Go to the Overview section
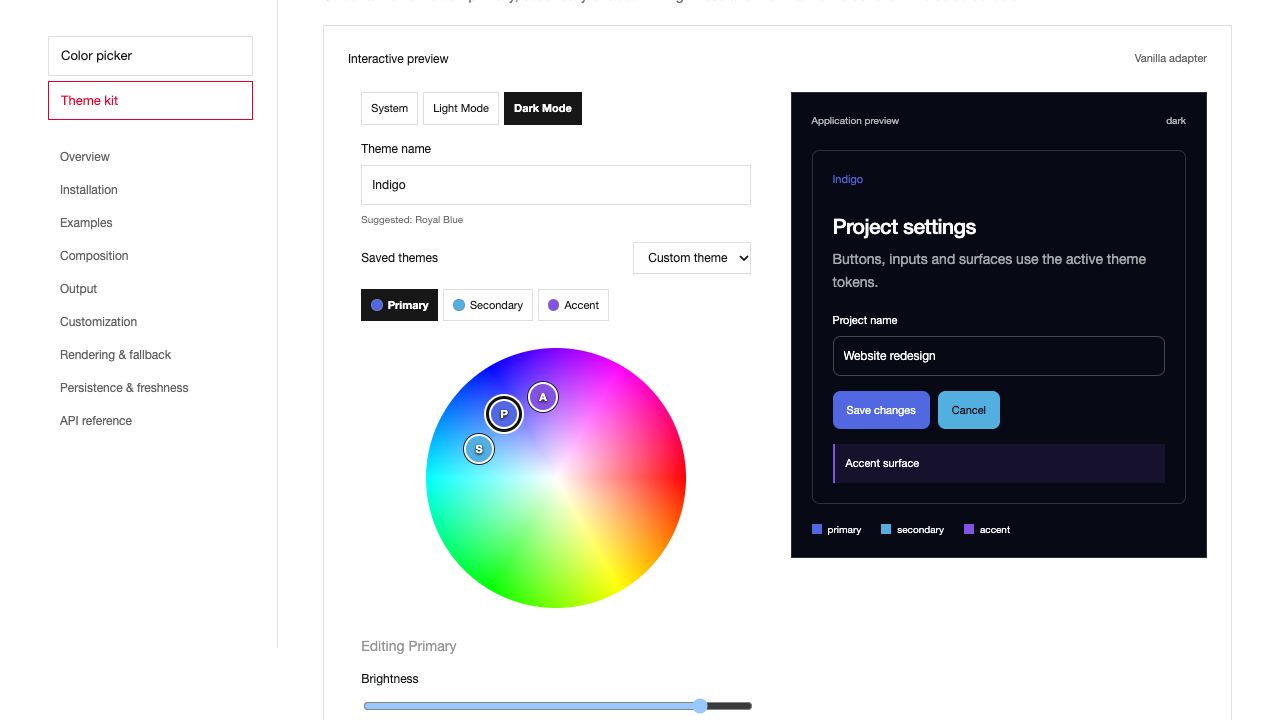Image resolution: width=1280 pixels, height=720 pixels. (85, 157)
